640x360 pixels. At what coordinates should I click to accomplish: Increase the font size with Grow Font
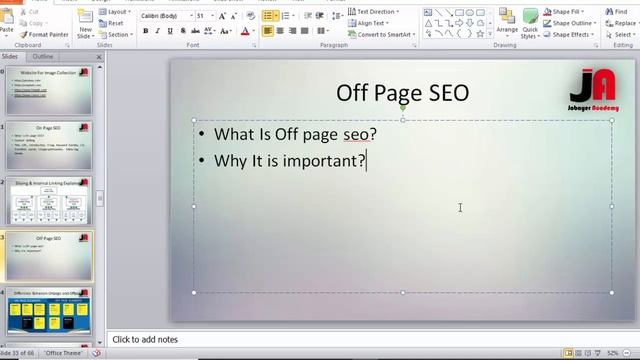point(222,16)
